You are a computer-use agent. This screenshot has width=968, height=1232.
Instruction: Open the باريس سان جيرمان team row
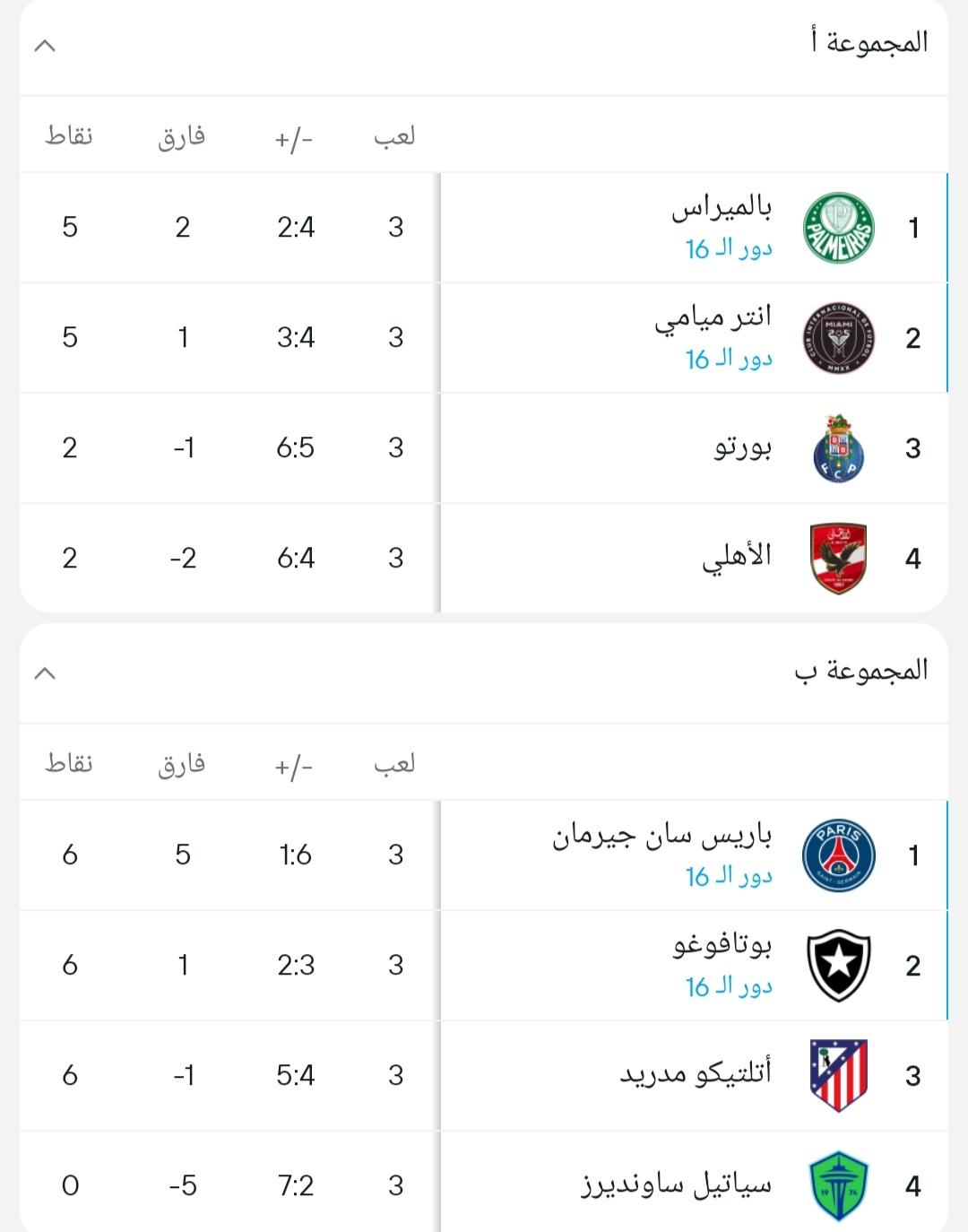pos(484,855)
